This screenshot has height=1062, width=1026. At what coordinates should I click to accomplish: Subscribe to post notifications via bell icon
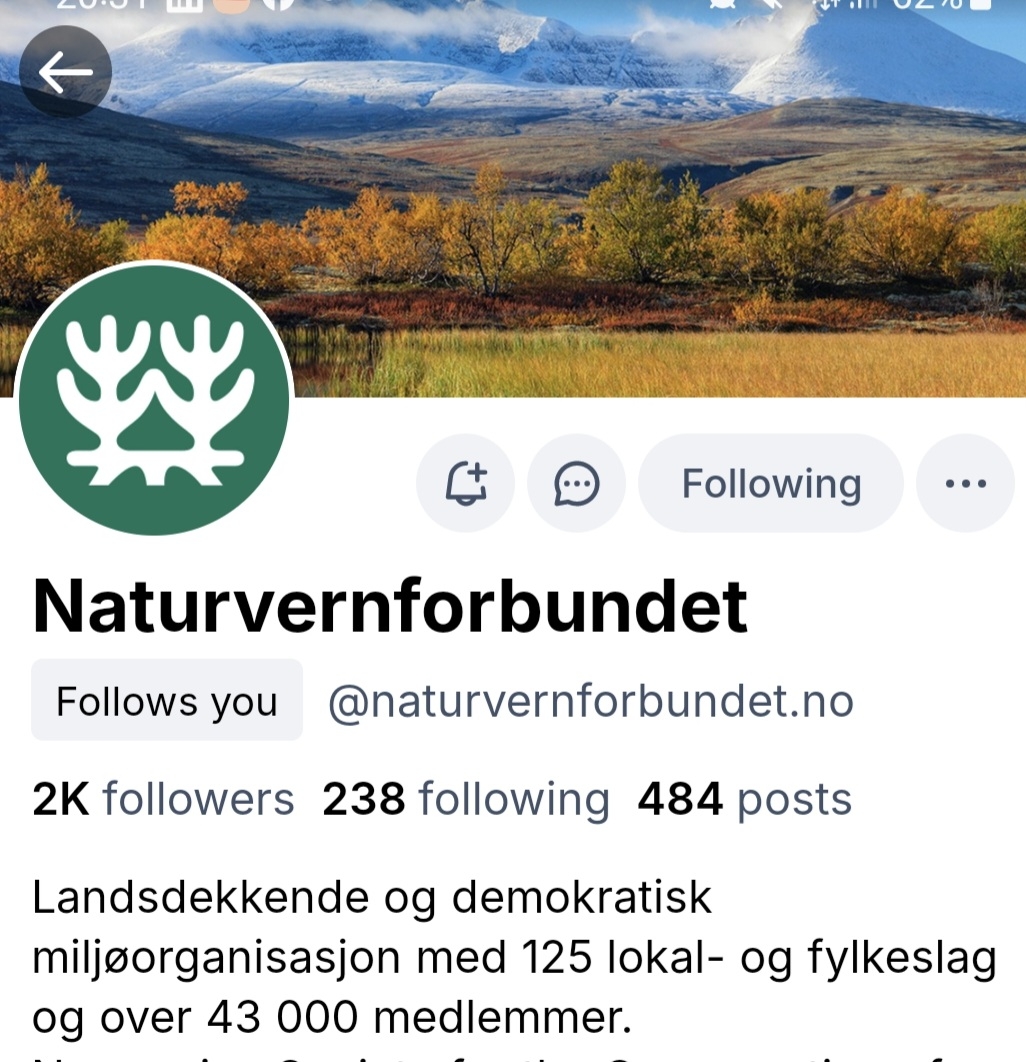465,483
